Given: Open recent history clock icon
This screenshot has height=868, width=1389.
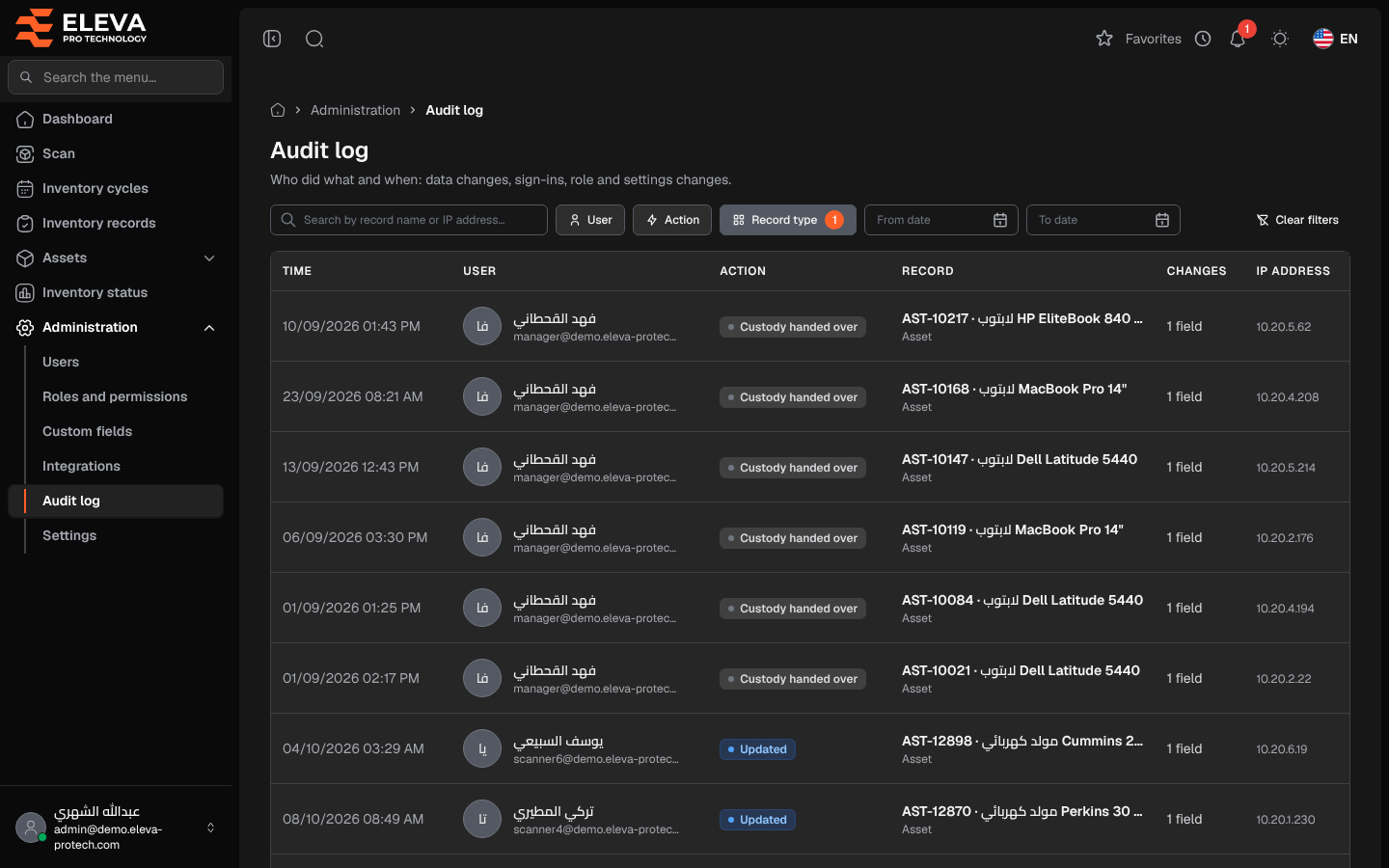Looking at the screenshot, I should pos(1203,39).
